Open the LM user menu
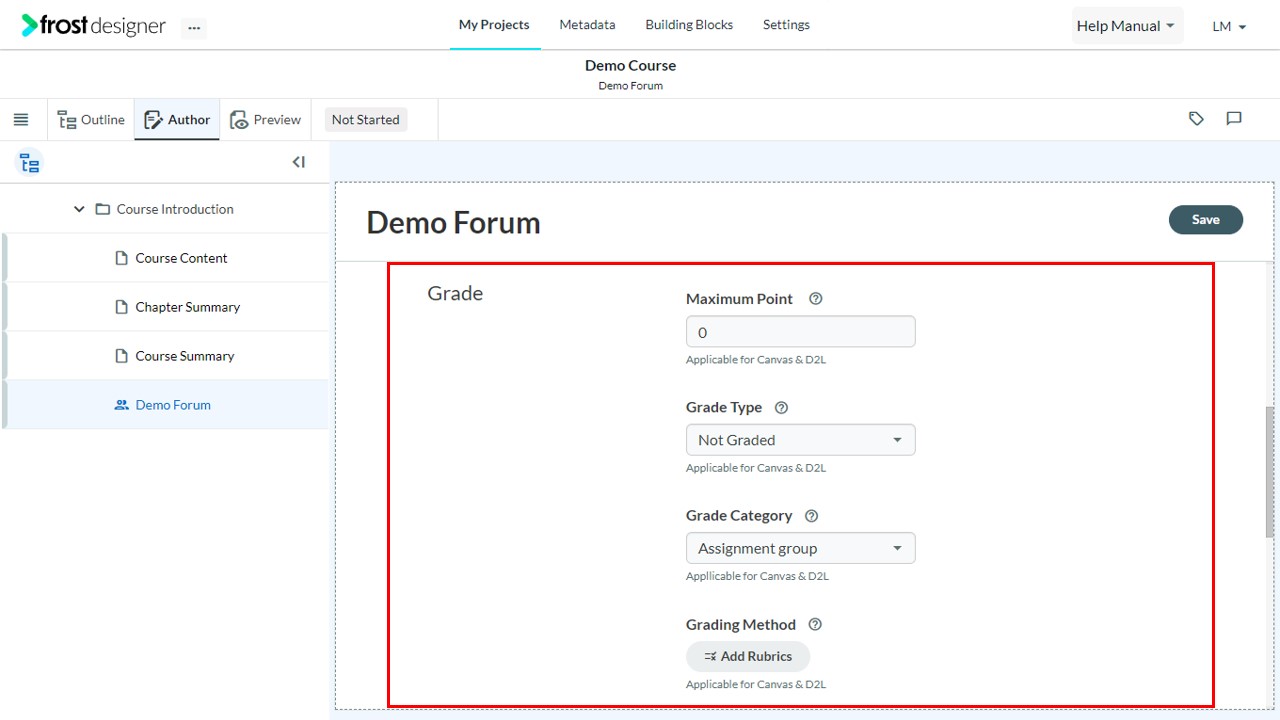1280x720 pixels. [1229, 27]
